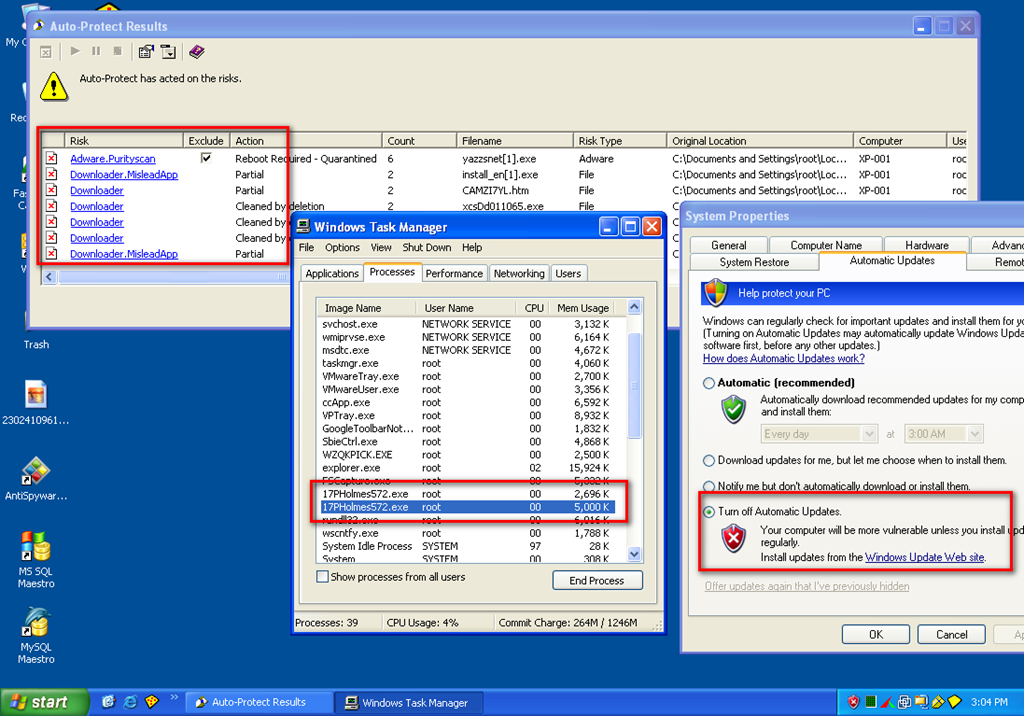Click the Start button

point(43,702)
